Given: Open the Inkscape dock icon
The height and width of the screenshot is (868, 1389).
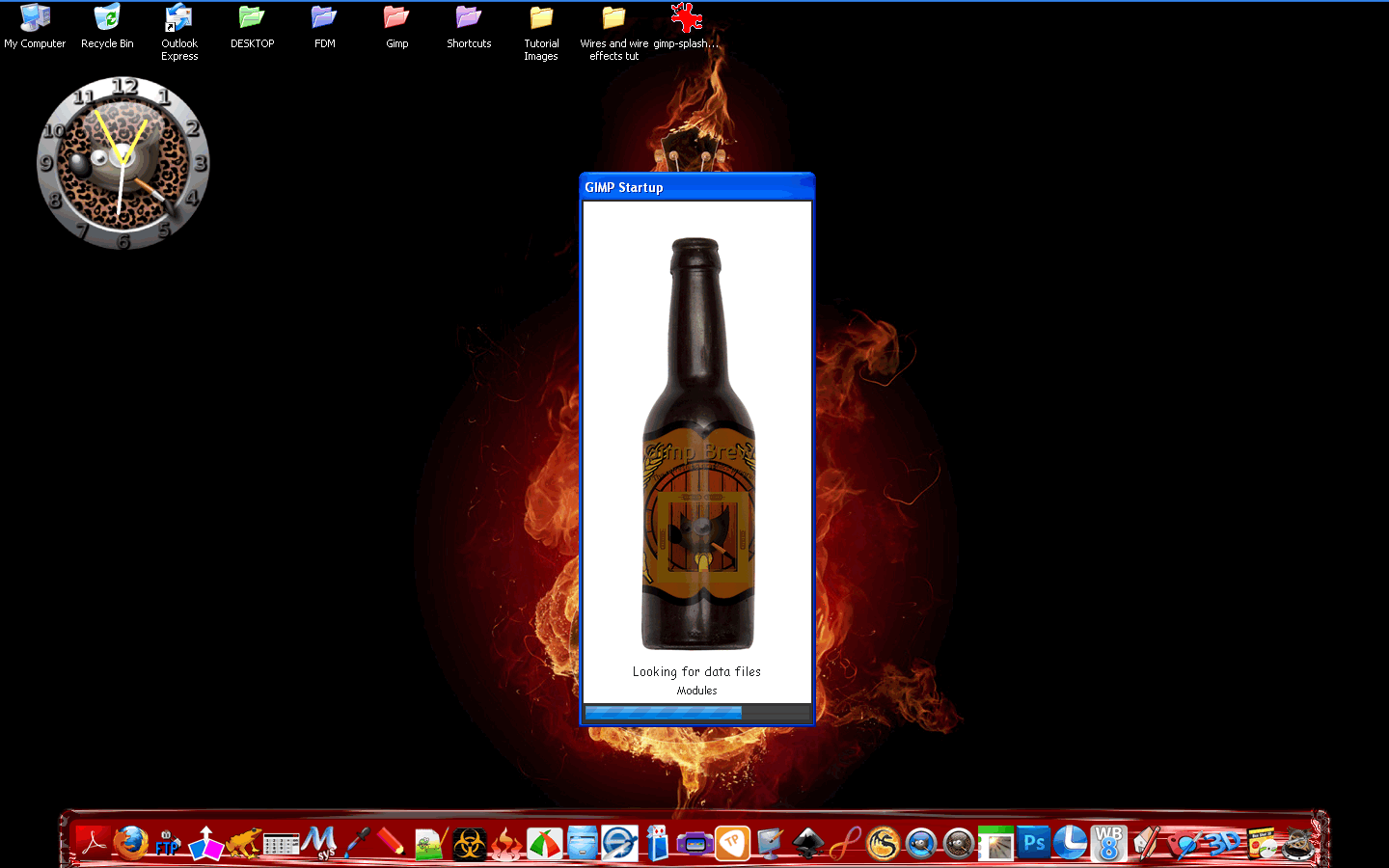Looking at the screenshot, I should pos(807,844).
